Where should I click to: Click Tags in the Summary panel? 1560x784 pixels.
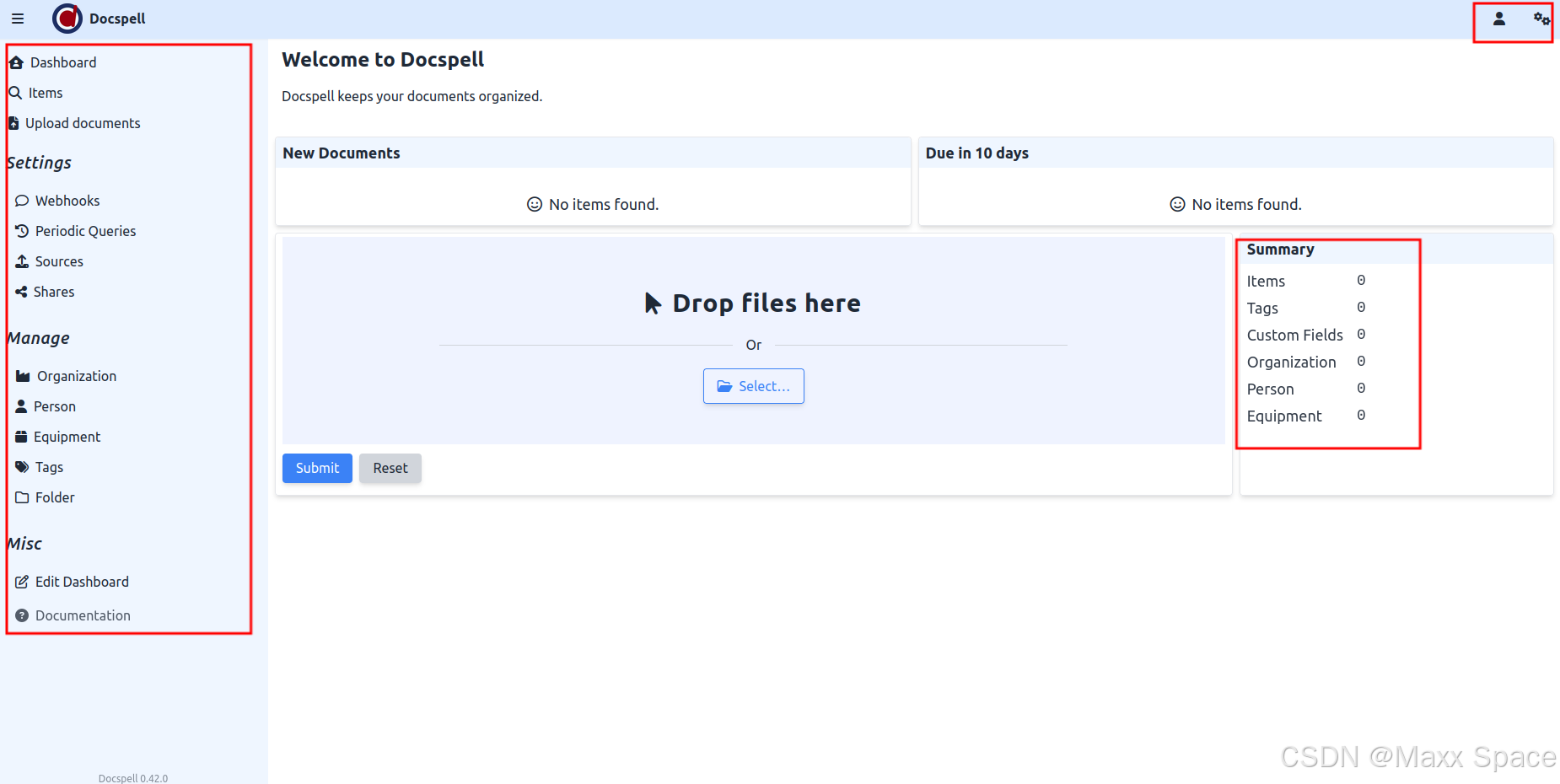point(1262,309)
